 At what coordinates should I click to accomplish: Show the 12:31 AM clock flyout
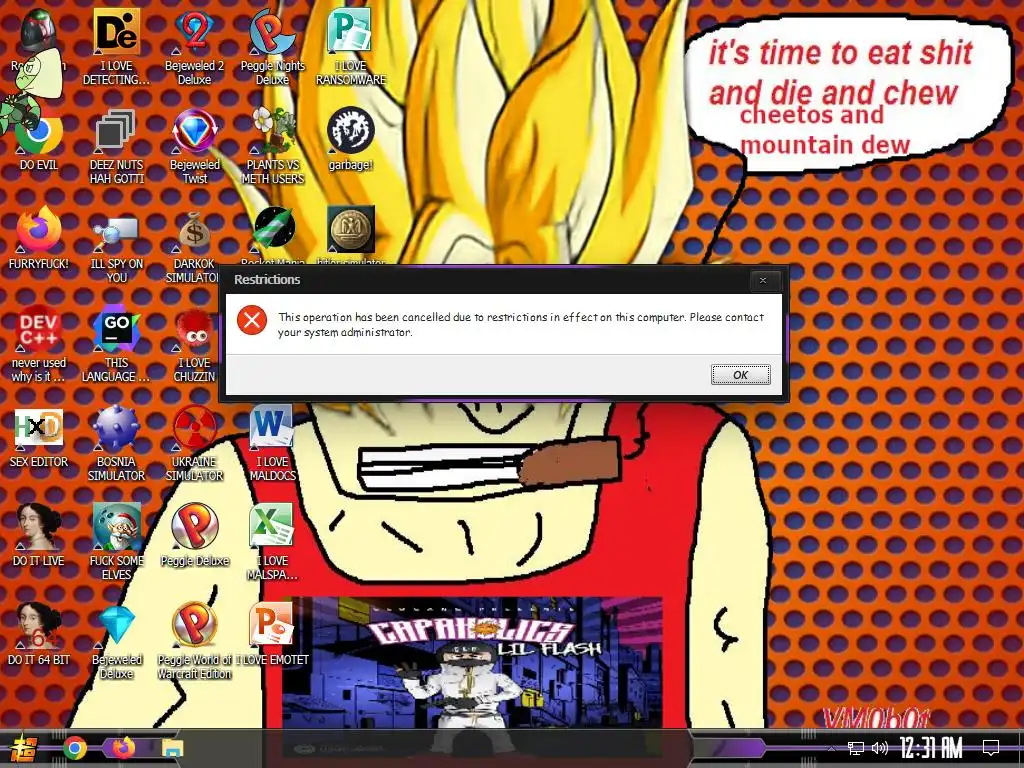click(x=931, y=748)
